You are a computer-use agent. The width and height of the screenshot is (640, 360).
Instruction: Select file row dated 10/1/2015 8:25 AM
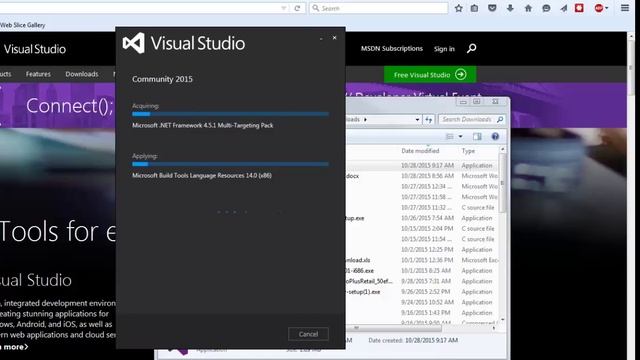click(x=422, y=271)
